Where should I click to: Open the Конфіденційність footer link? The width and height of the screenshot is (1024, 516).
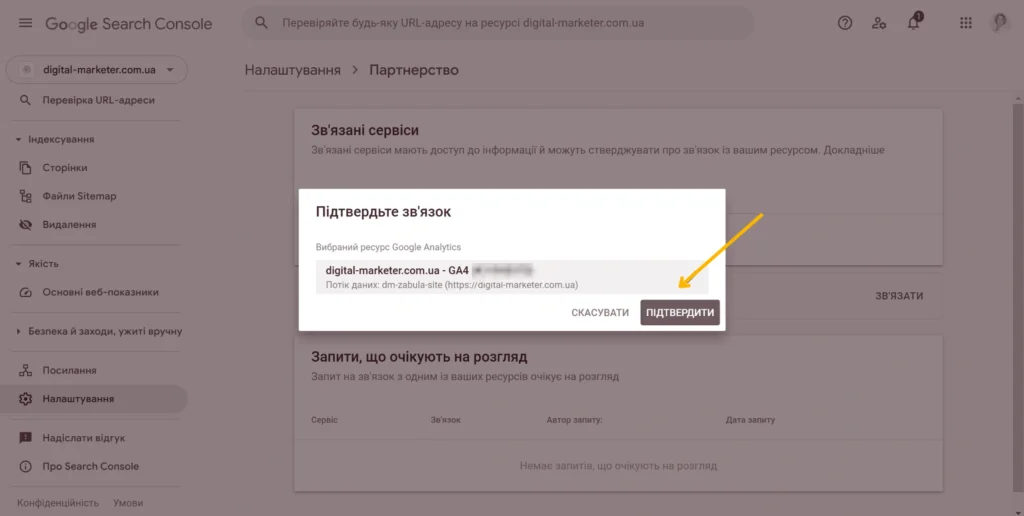pos(58,503)
